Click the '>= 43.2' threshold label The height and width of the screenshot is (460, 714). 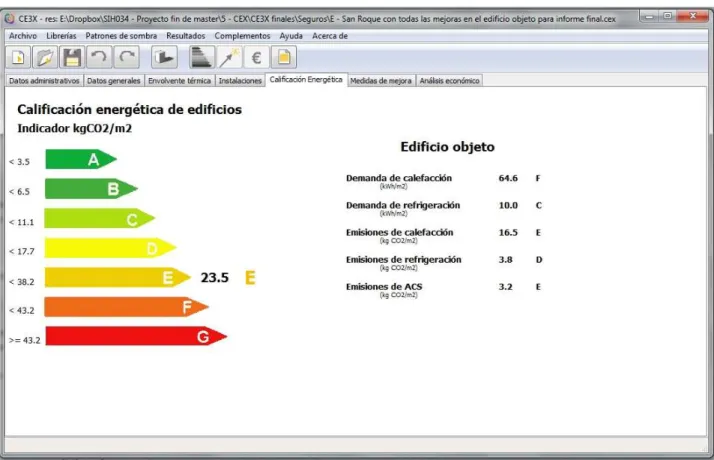(x=25, y=340)
